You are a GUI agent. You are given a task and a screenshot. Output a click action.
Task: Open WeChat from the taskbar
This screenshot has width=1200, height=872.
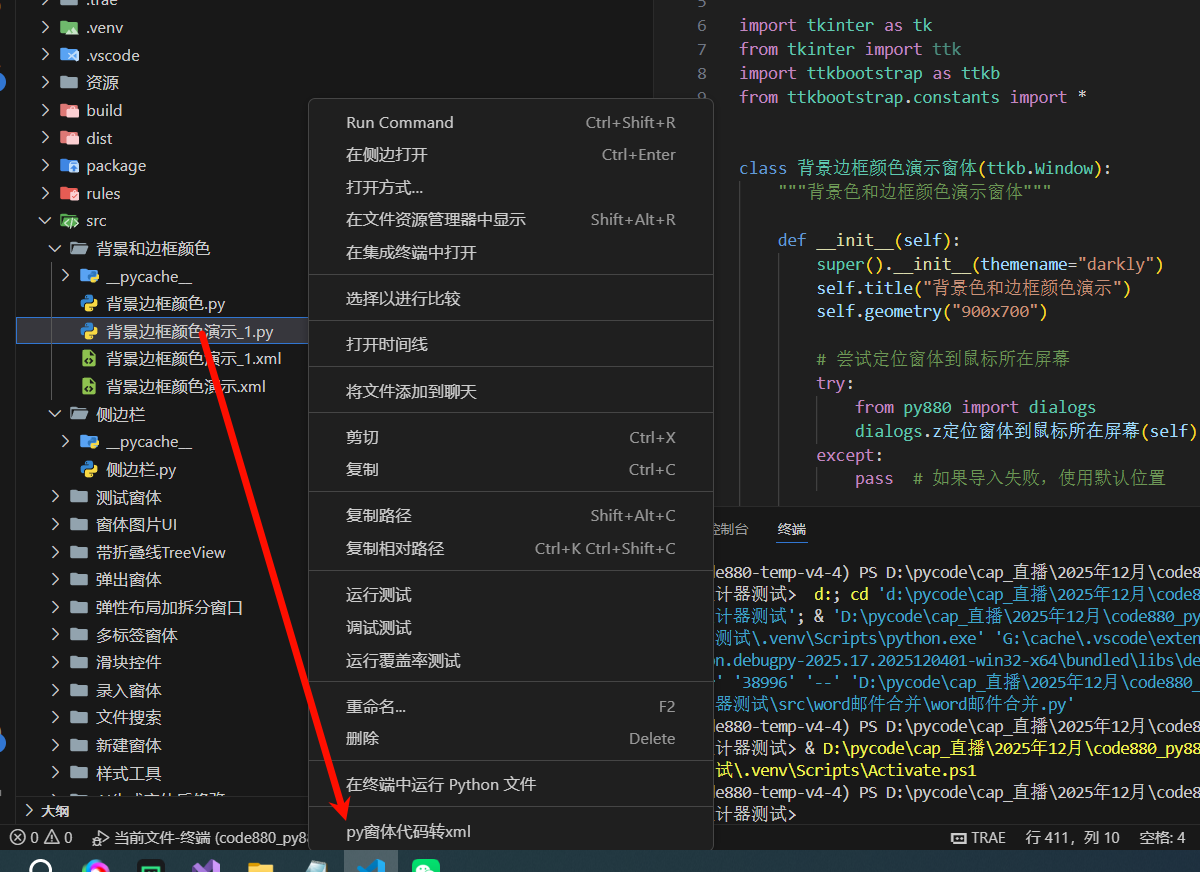pos(424,861)
